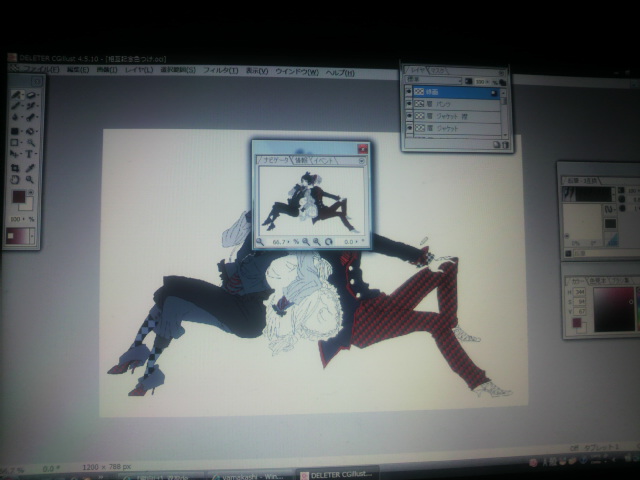Image resolution: width=640 pixels, height=480 pixels.
Task: Select the filled rectangle shape tool
Action: point(15,131)
